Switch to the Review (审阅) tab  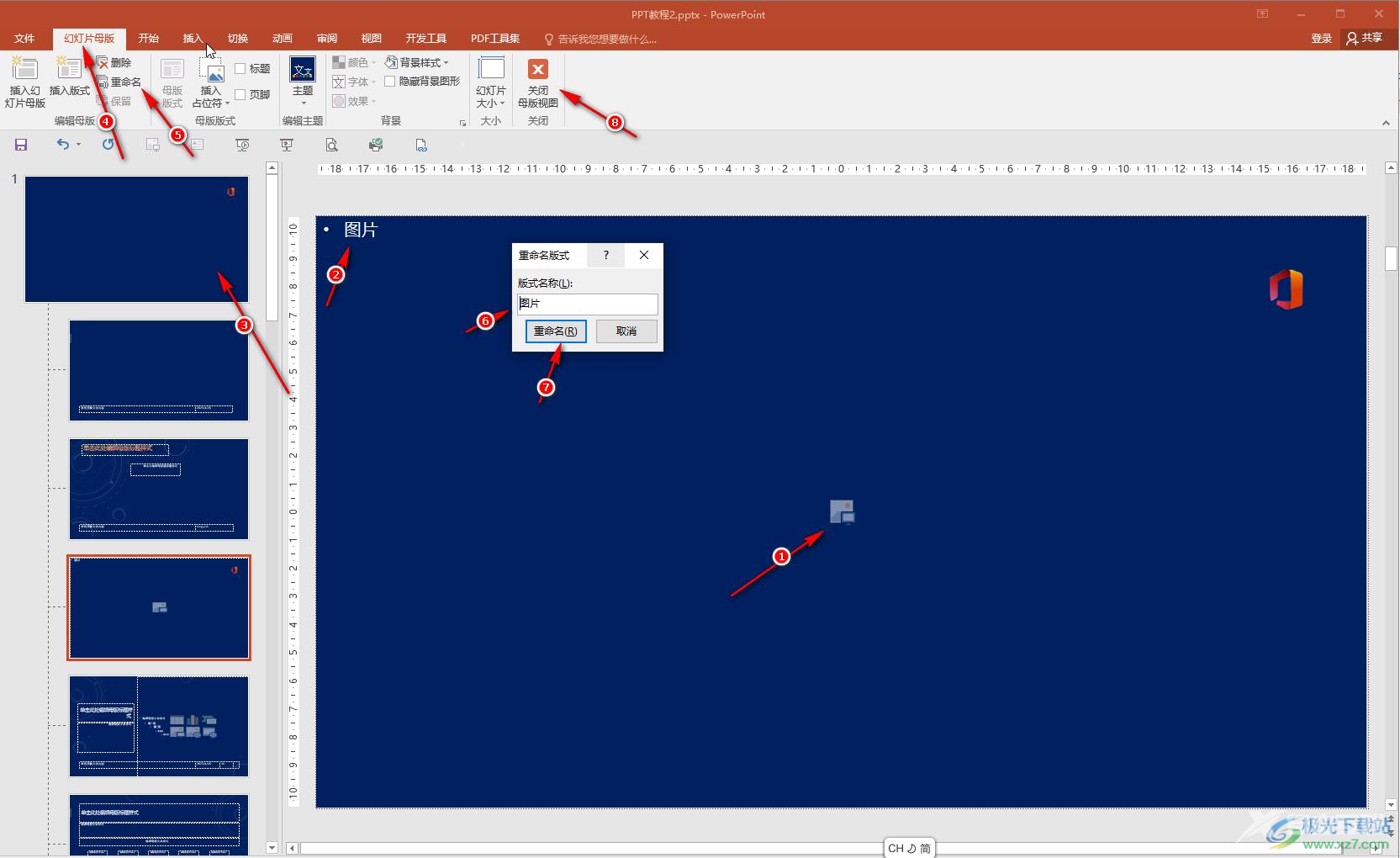pyautogui.click(x=327, y=38)
